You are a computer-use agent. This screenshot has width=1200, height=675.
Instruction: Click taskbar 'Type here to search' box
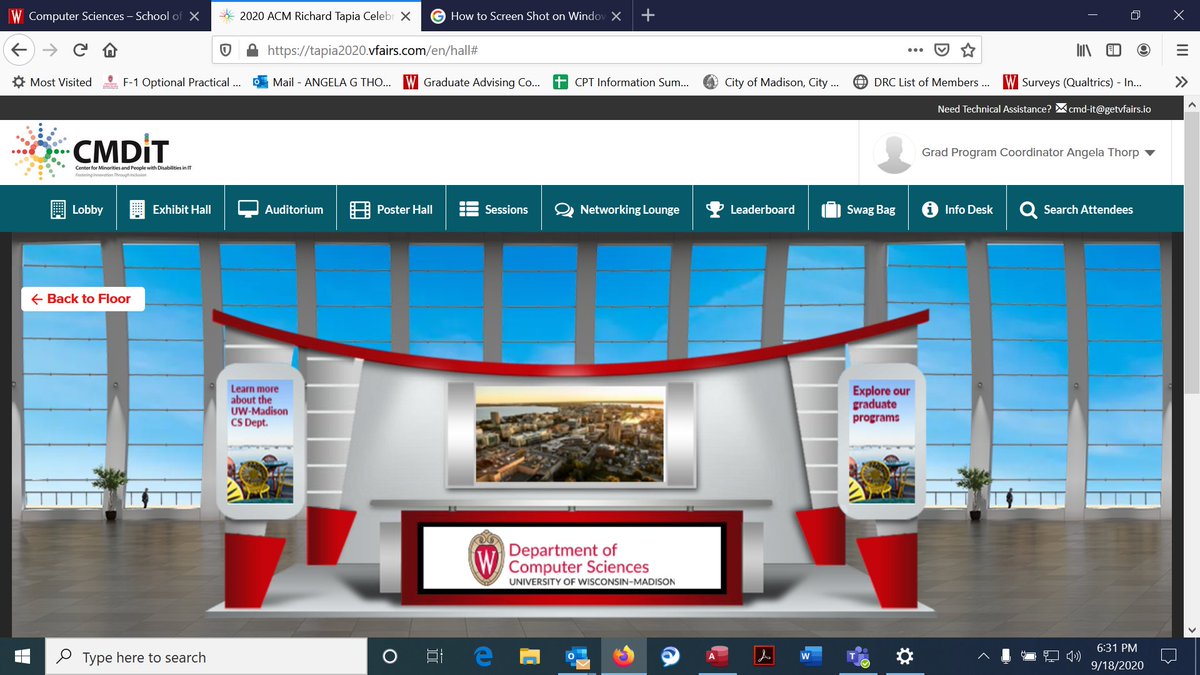click(206, 657)
